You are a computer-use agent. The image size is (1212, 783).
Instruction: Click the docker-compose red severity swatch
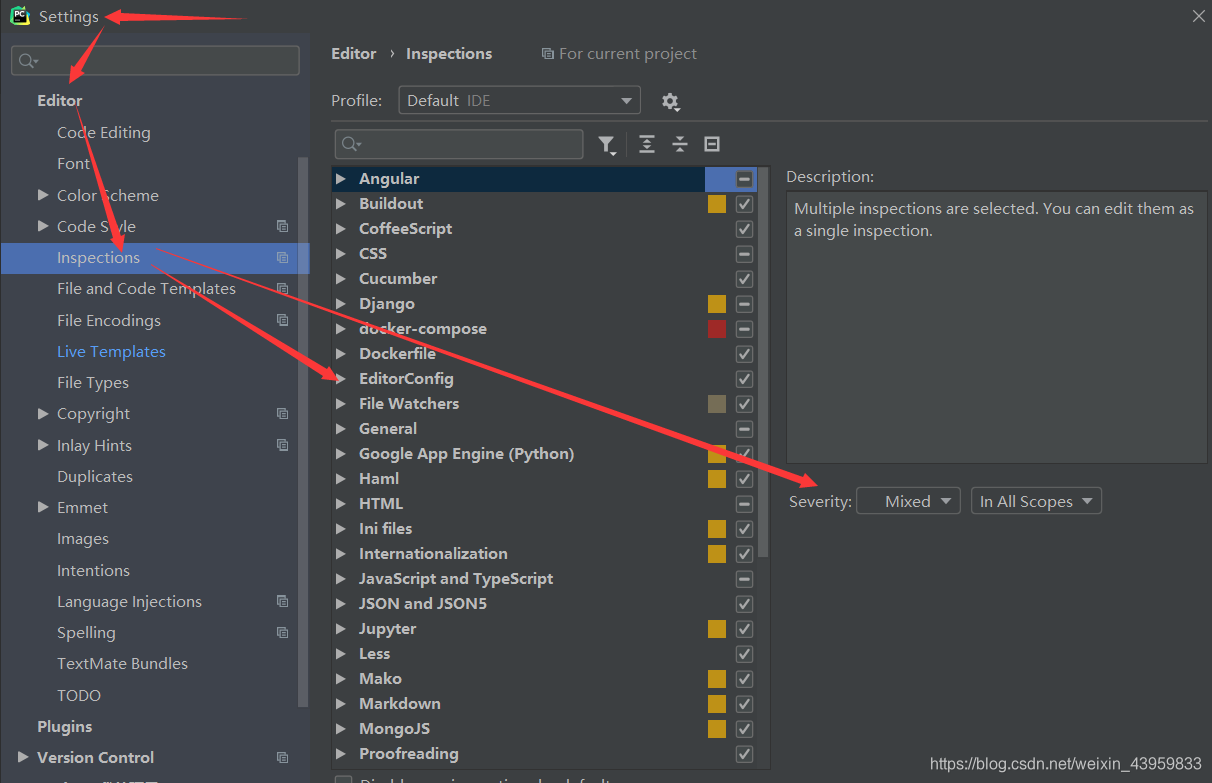click(717, 329)
